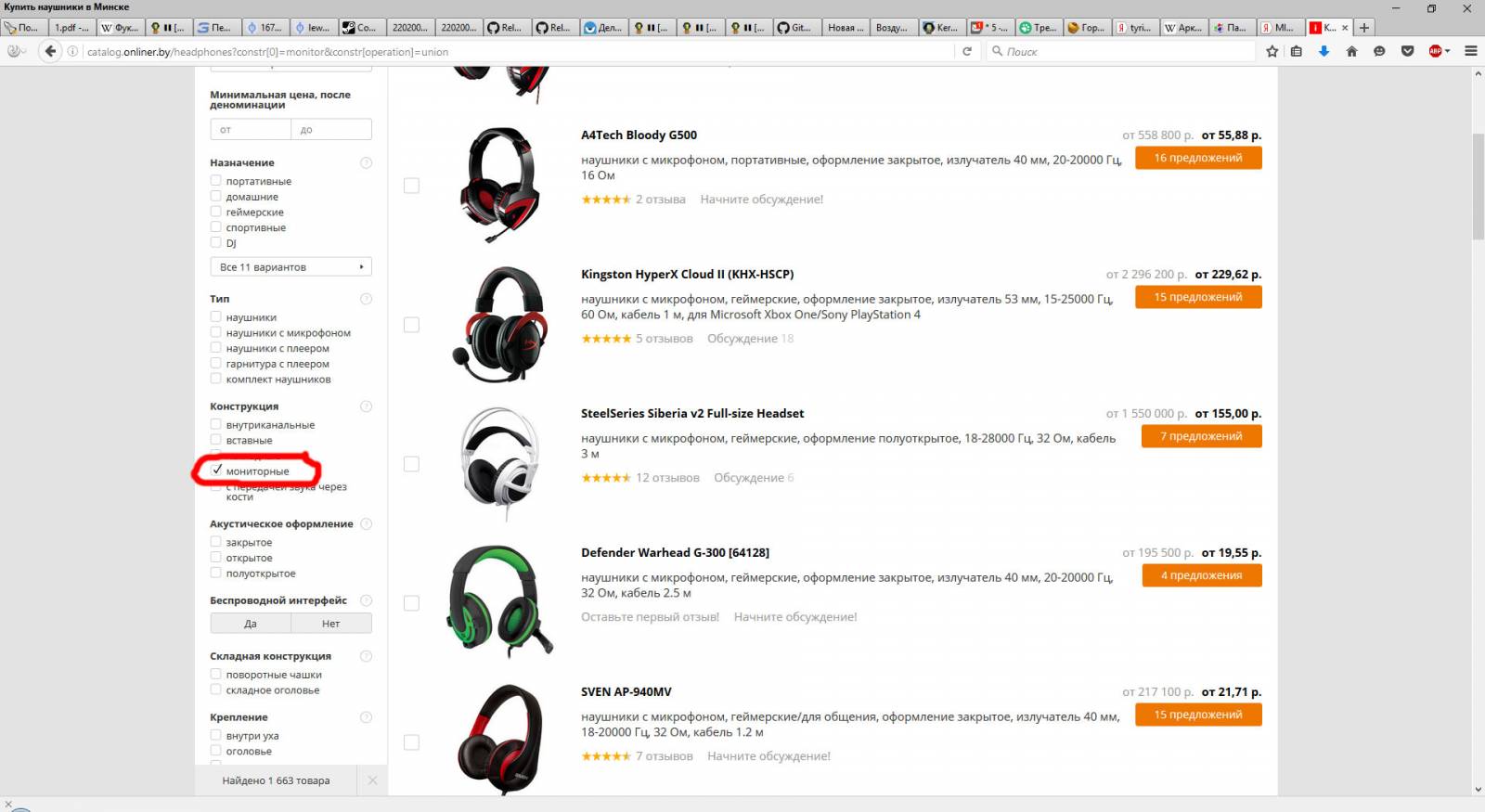Open the bookmarks list icon

(1297, 51)
